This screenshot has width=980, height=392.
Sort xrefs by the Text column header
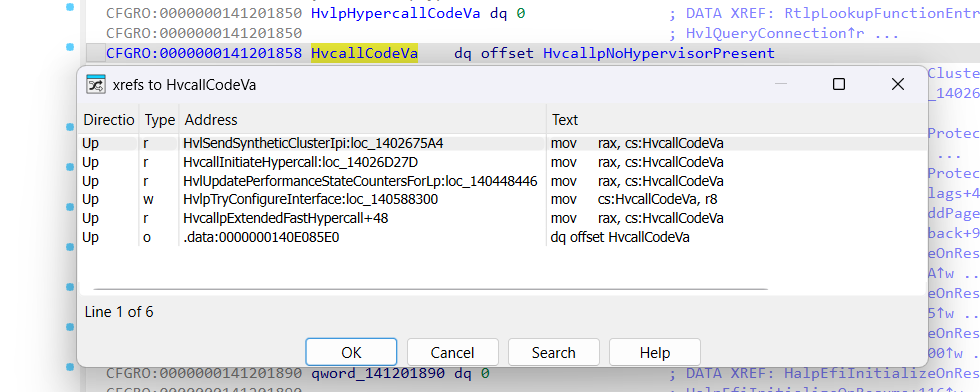tap(736, 119)
